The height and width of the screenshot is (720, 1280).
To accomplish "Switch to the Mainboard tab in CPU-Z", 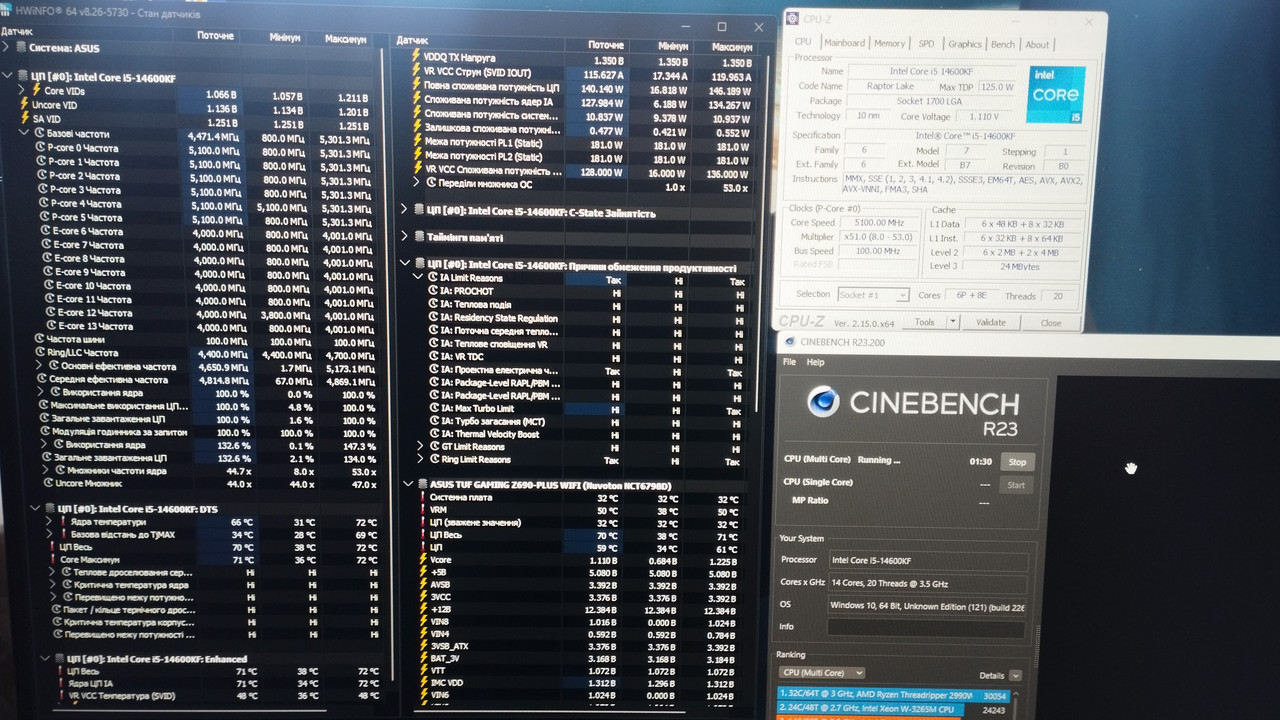I will point(844,43).
